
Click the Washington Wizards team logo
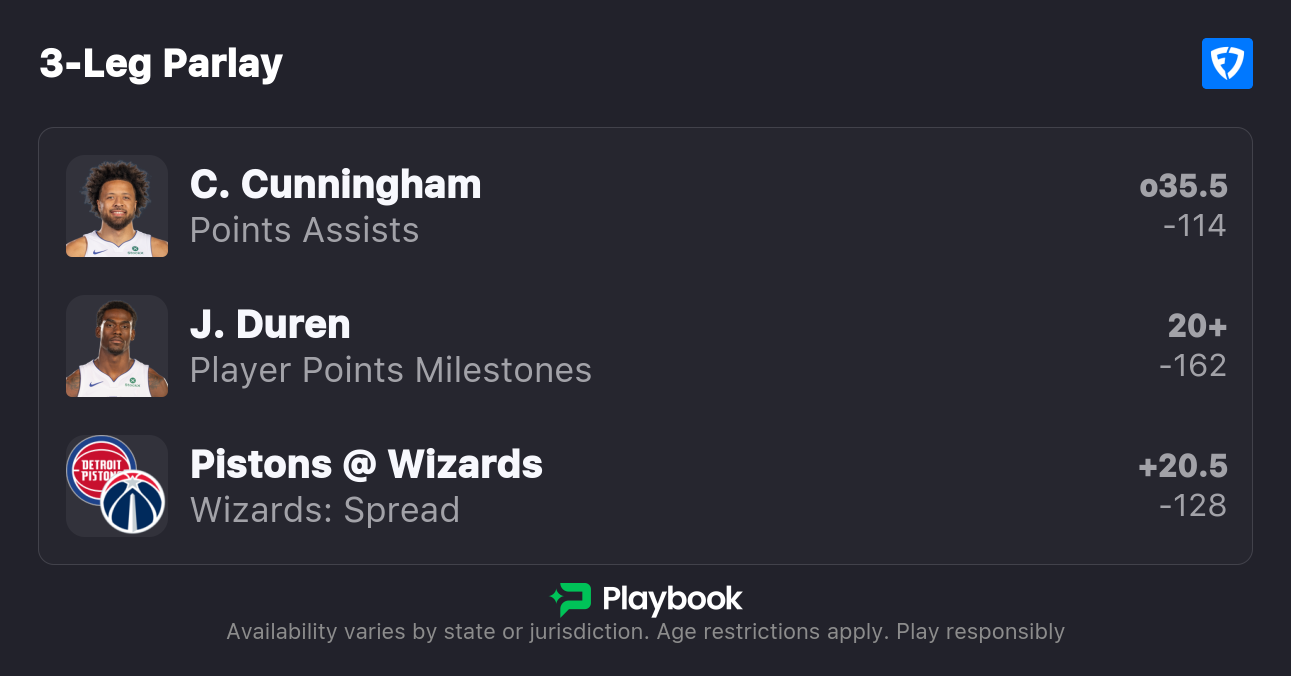133,502
